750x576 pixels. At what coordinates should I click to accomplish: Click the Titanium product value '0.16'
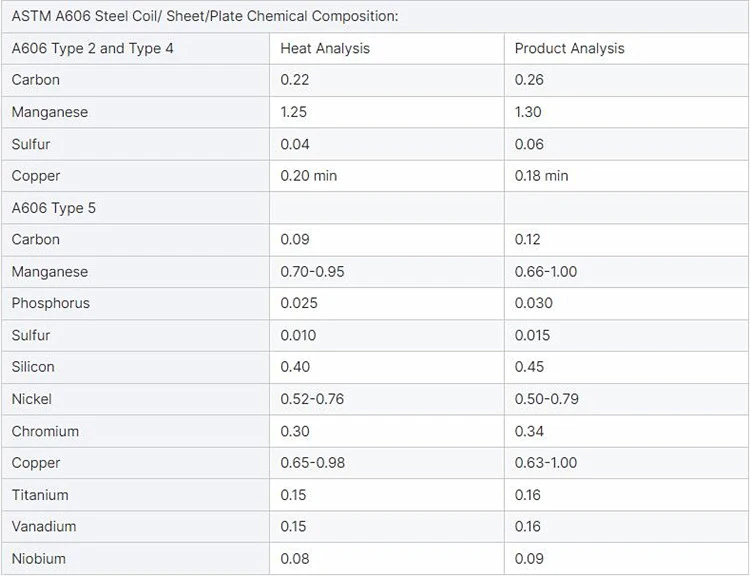[x=528, y=495]
